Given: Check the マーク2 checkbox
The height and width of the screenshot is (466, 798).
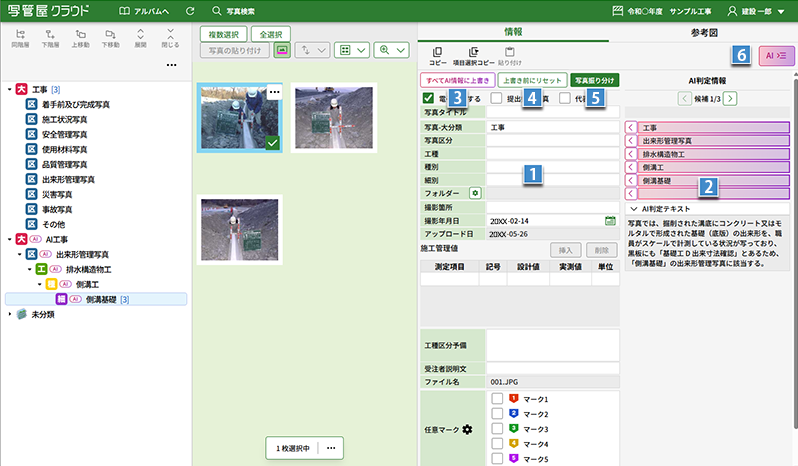Looking at the screenshot, I should click(x=497, y=413).
